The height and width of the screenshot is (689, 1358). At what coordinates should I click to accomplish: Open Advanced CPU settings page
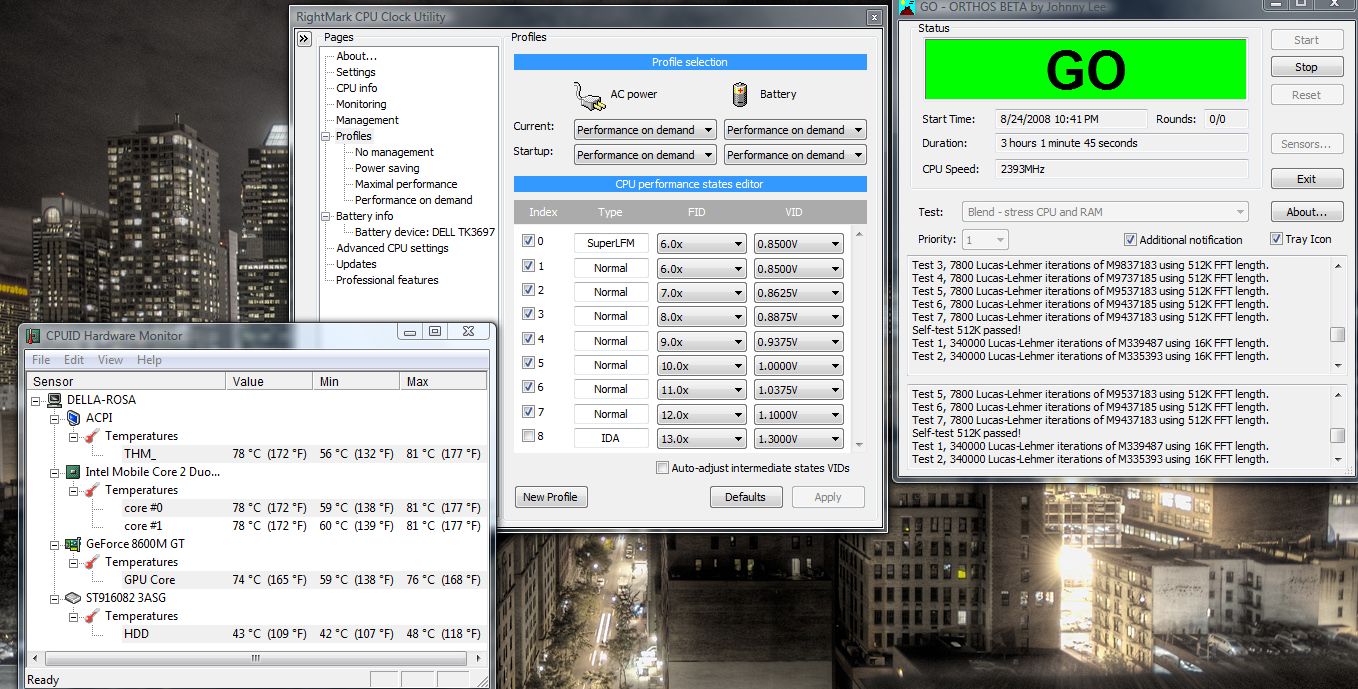point(392,248)
